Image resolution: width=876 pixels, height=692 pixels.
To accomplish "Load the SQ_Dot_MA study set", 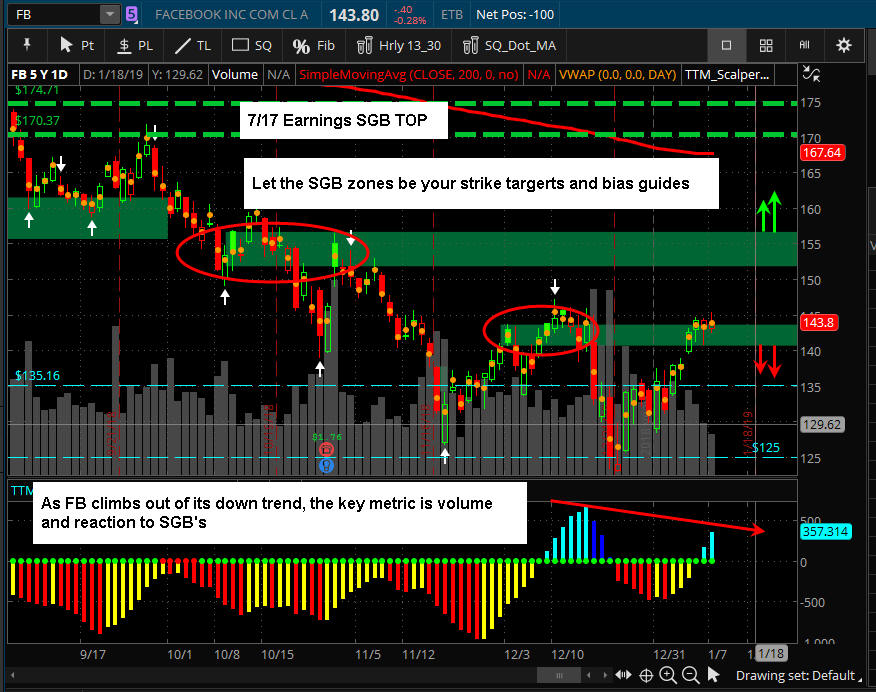I will coord(510,45).
